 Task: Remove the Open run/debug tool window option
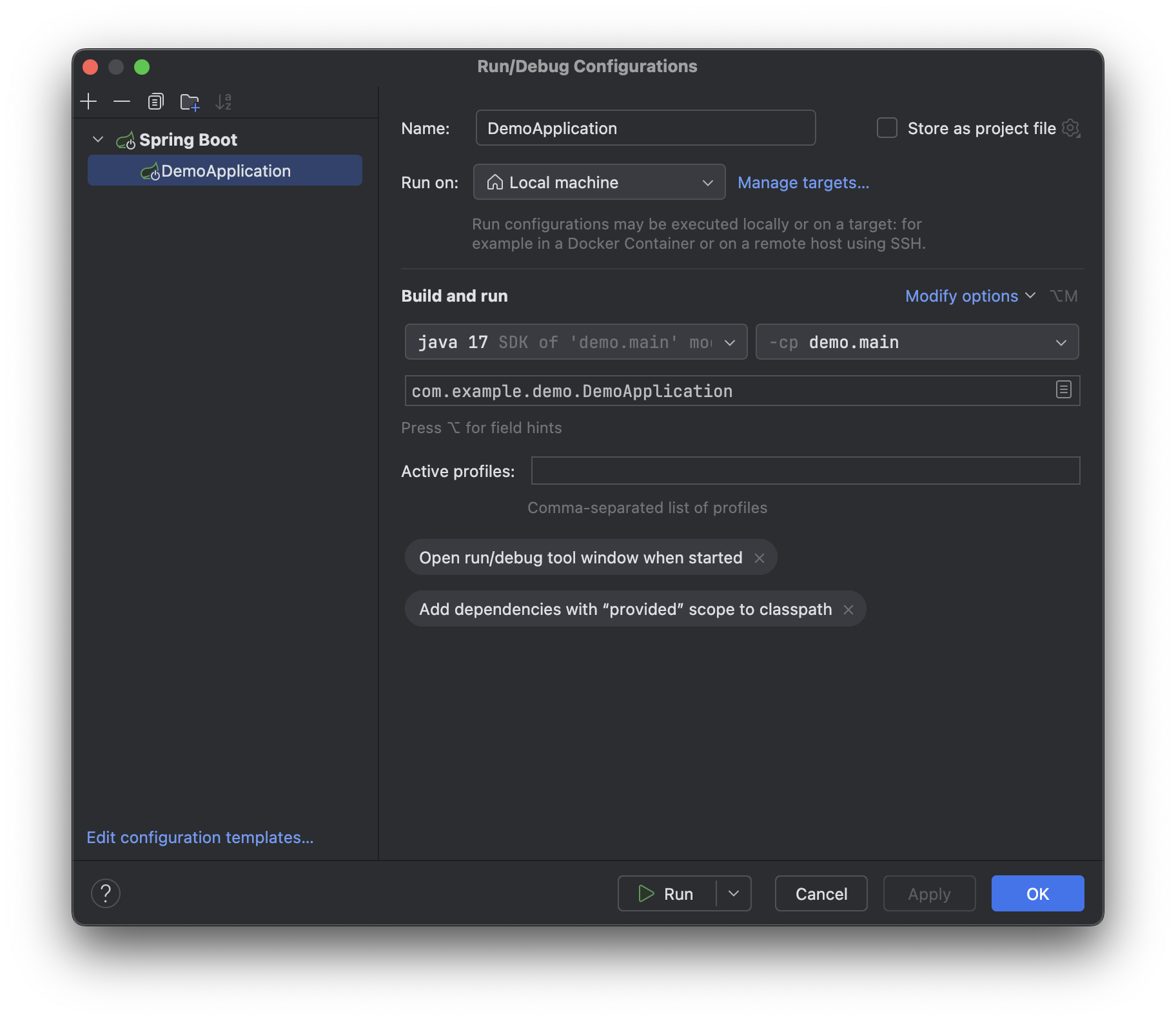click(x=759, y=558)
